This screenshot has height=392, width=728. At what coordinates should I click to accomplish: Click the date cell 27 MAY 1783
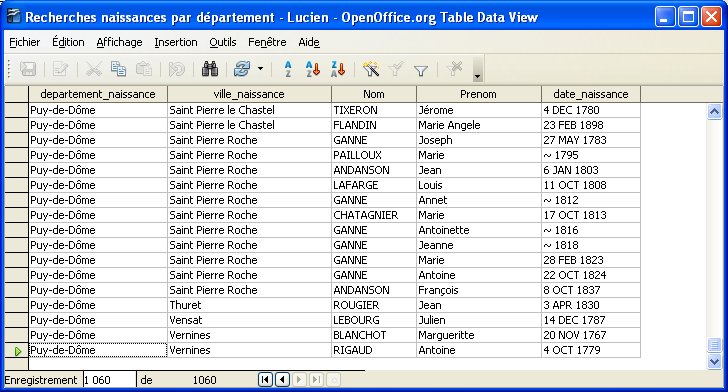[591, 140]
